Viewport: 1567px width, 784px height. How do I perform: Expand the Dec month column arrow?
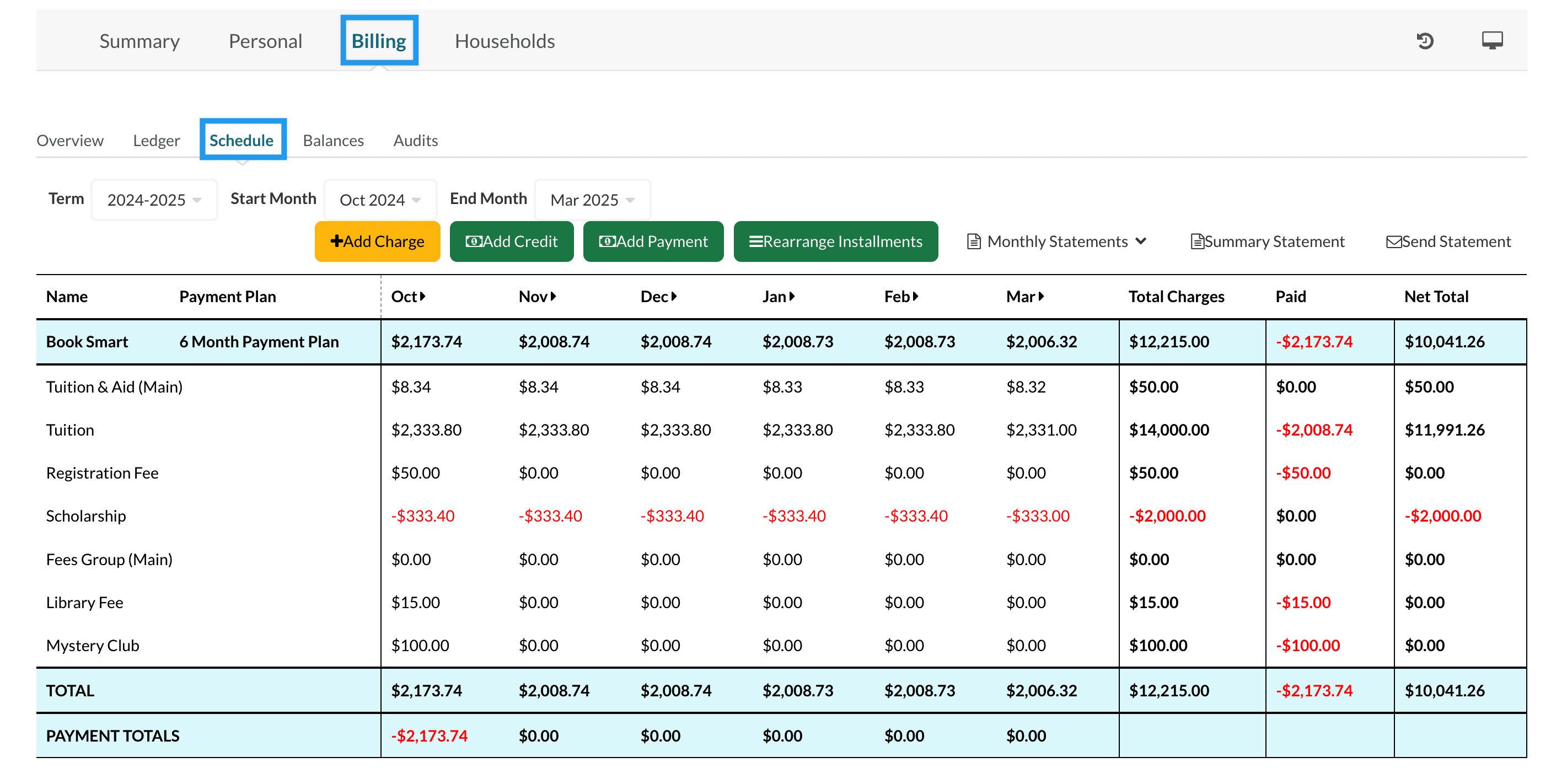(x=674, y=296)
